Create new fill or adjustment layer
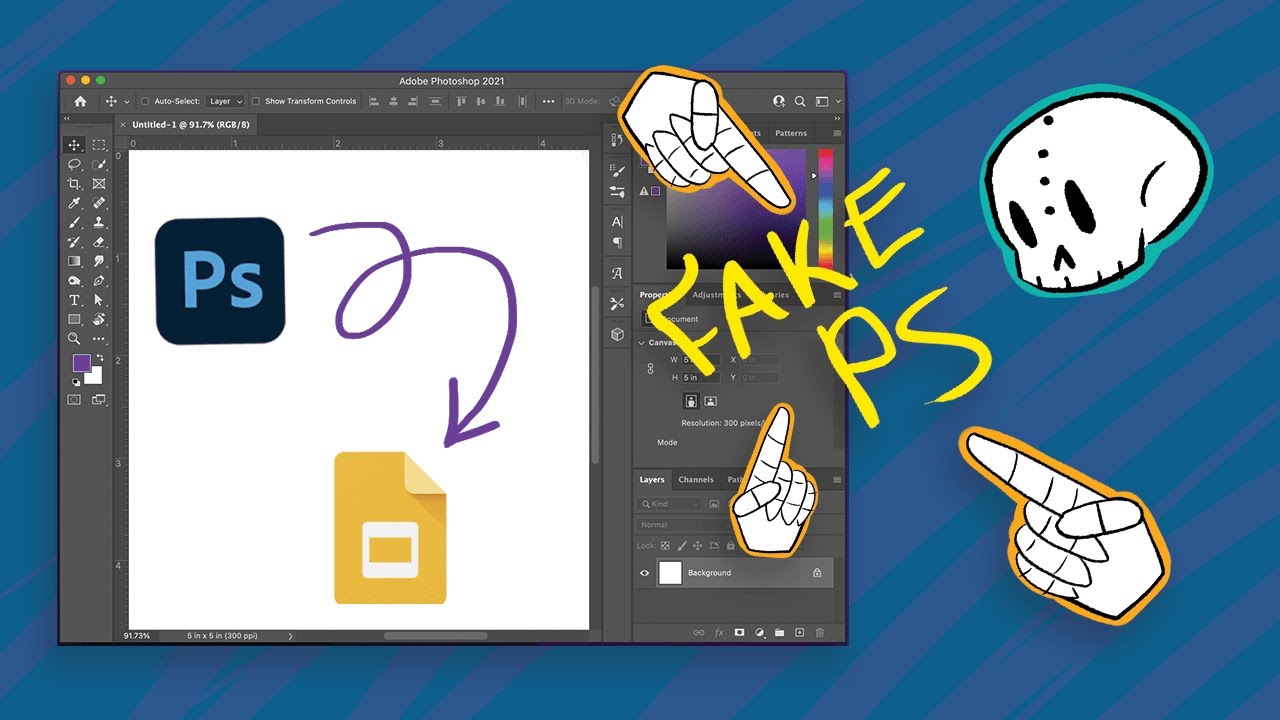This screenshot has height=720, width=1280. coord(759,632)
